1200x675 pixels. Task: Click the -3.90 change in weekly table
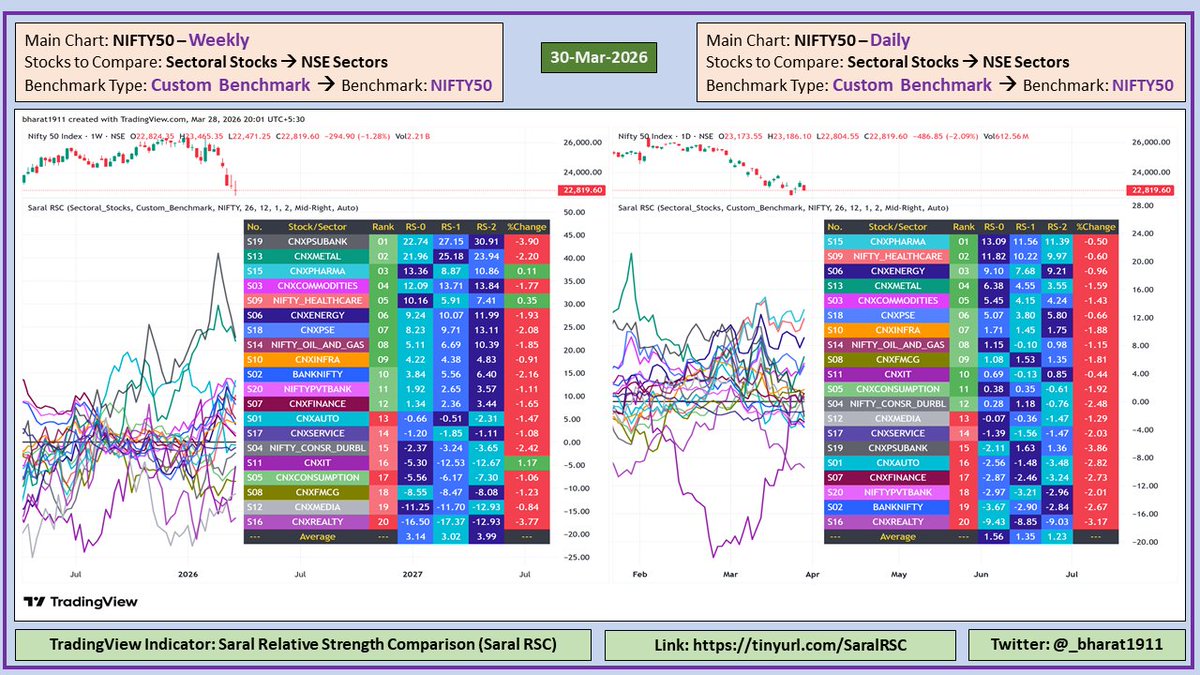click(x=525, y=241)
